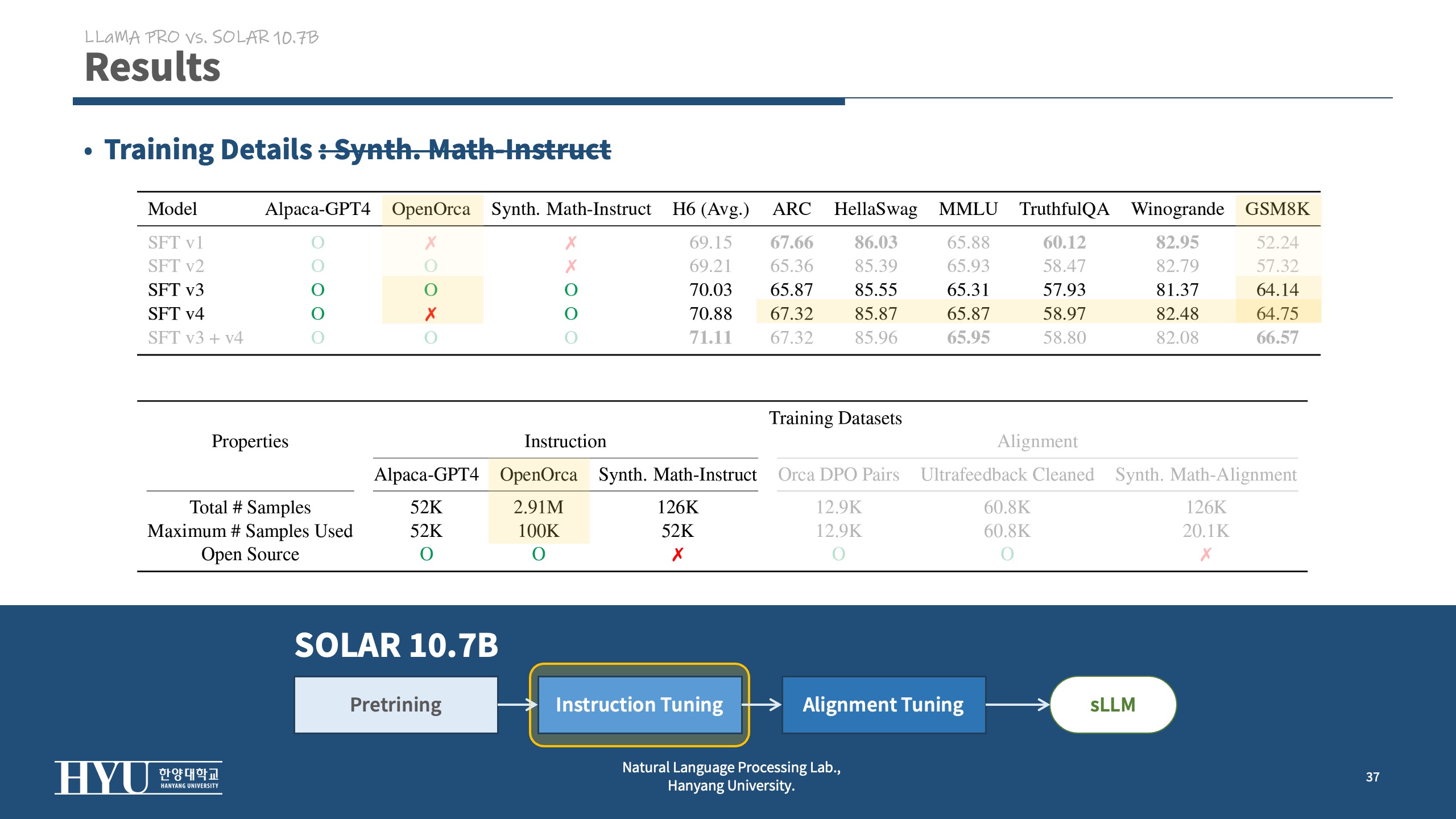The image size is (1456, 819).
Task: Click the 64.75 GSM8K value
Action: (1277, 314)
